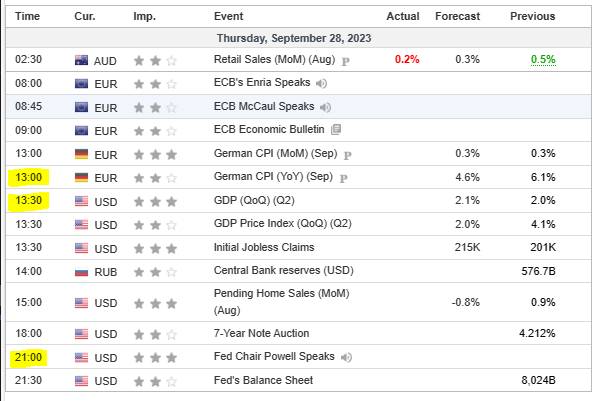Click German flag in German CPI (MoM) row

(x=82, y=154)
